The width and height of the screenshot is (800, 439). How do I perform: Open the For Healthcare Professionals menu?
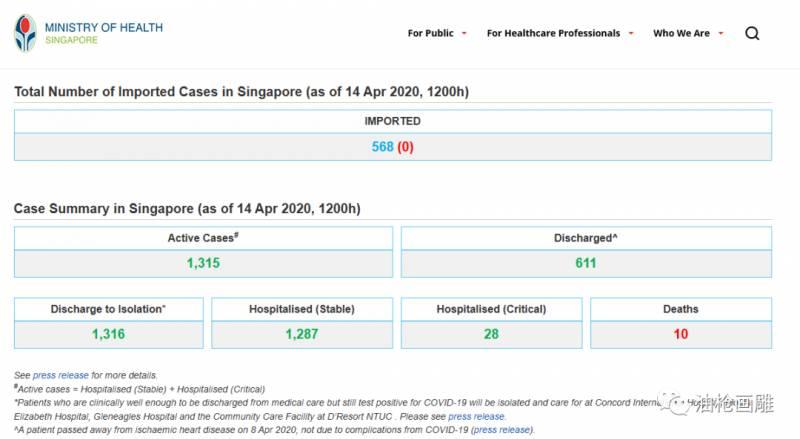(553, 33)
